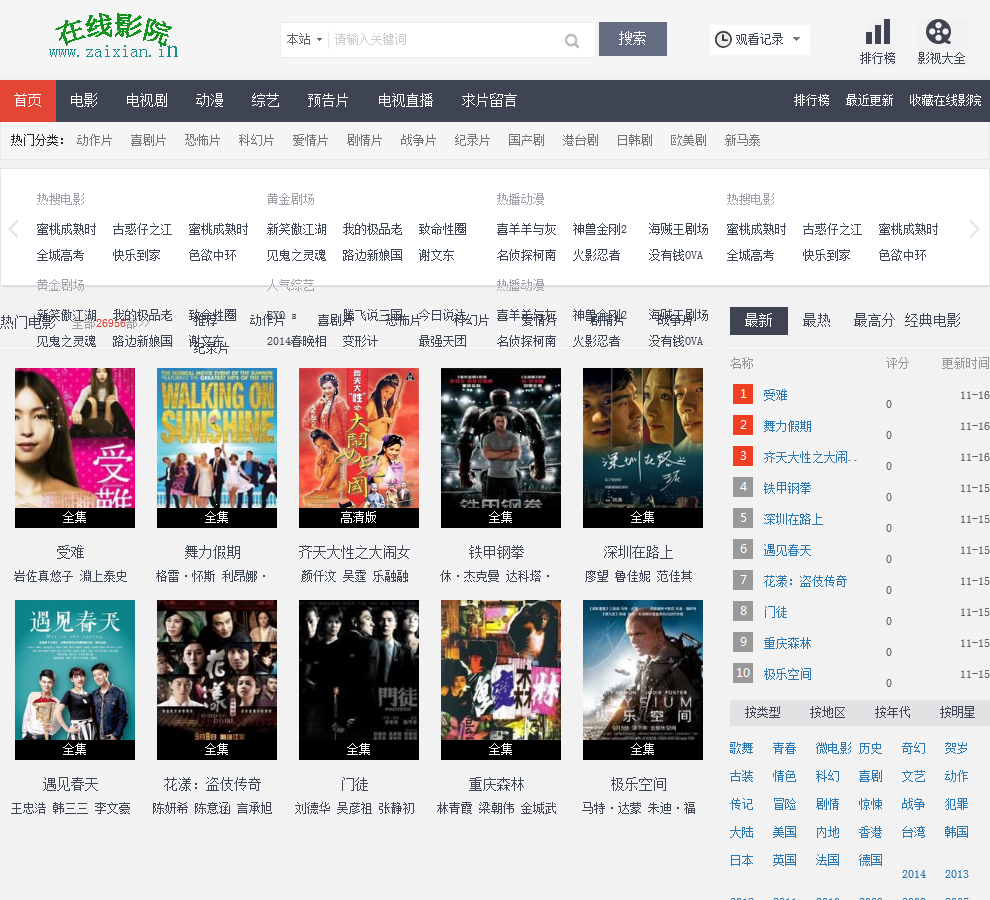Select the 动作片 hot category
The width and height of the screenshot is (990, 900).
click(94, 140)
